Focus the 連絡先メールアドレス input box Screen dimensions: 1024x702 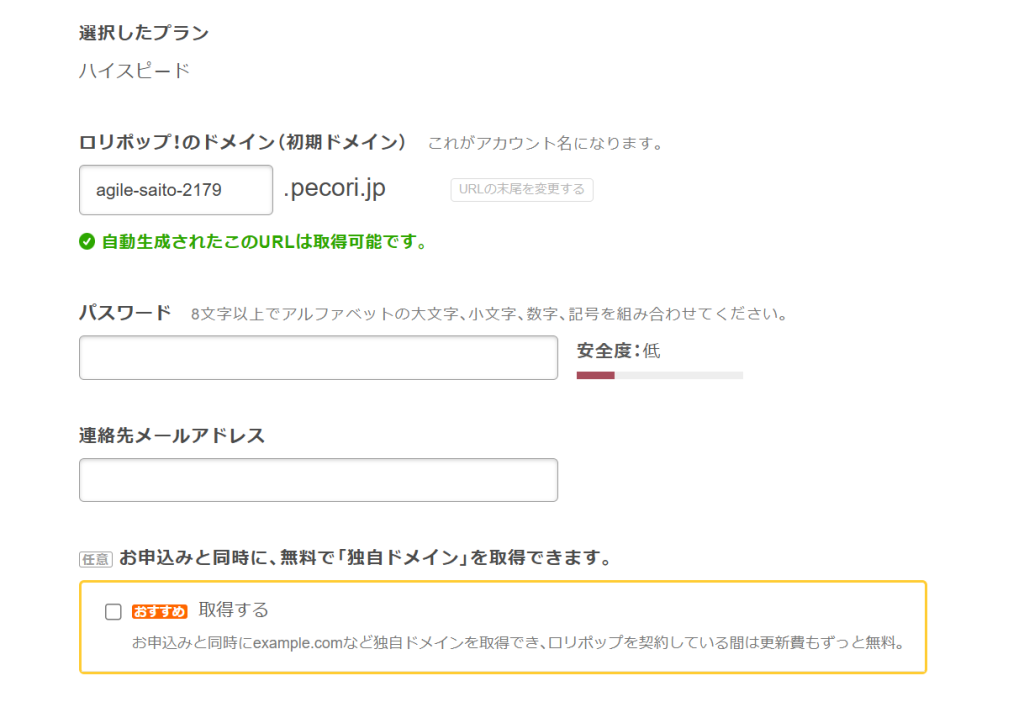(318, 480)
